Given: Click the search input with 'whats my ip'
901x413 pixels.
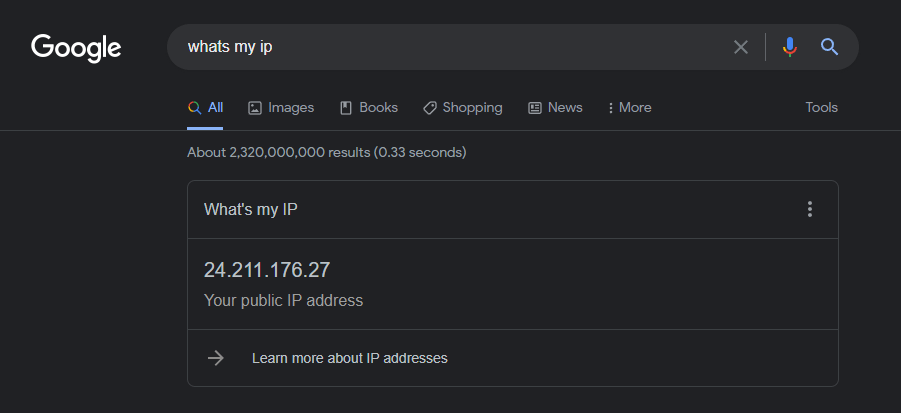Looking at the screenshot, I should pos(450,47).
